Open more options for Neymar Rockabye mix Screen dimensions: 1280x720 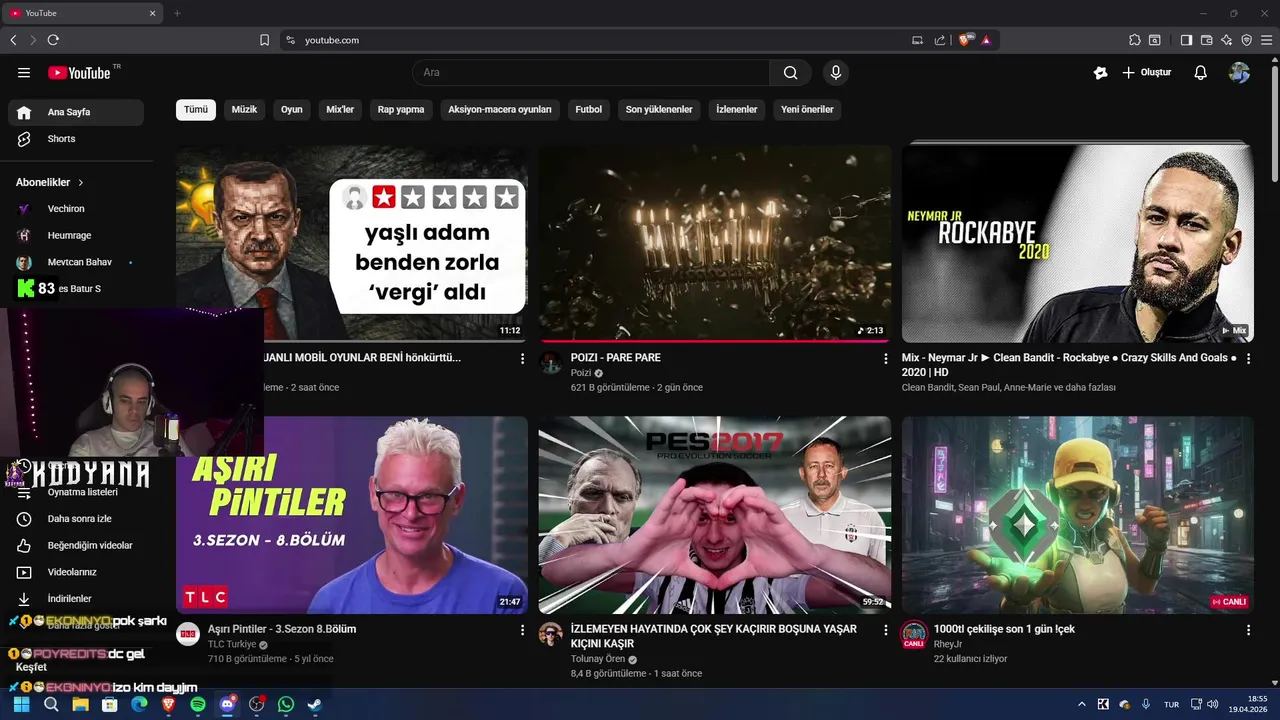click(x=1248, y=358)
